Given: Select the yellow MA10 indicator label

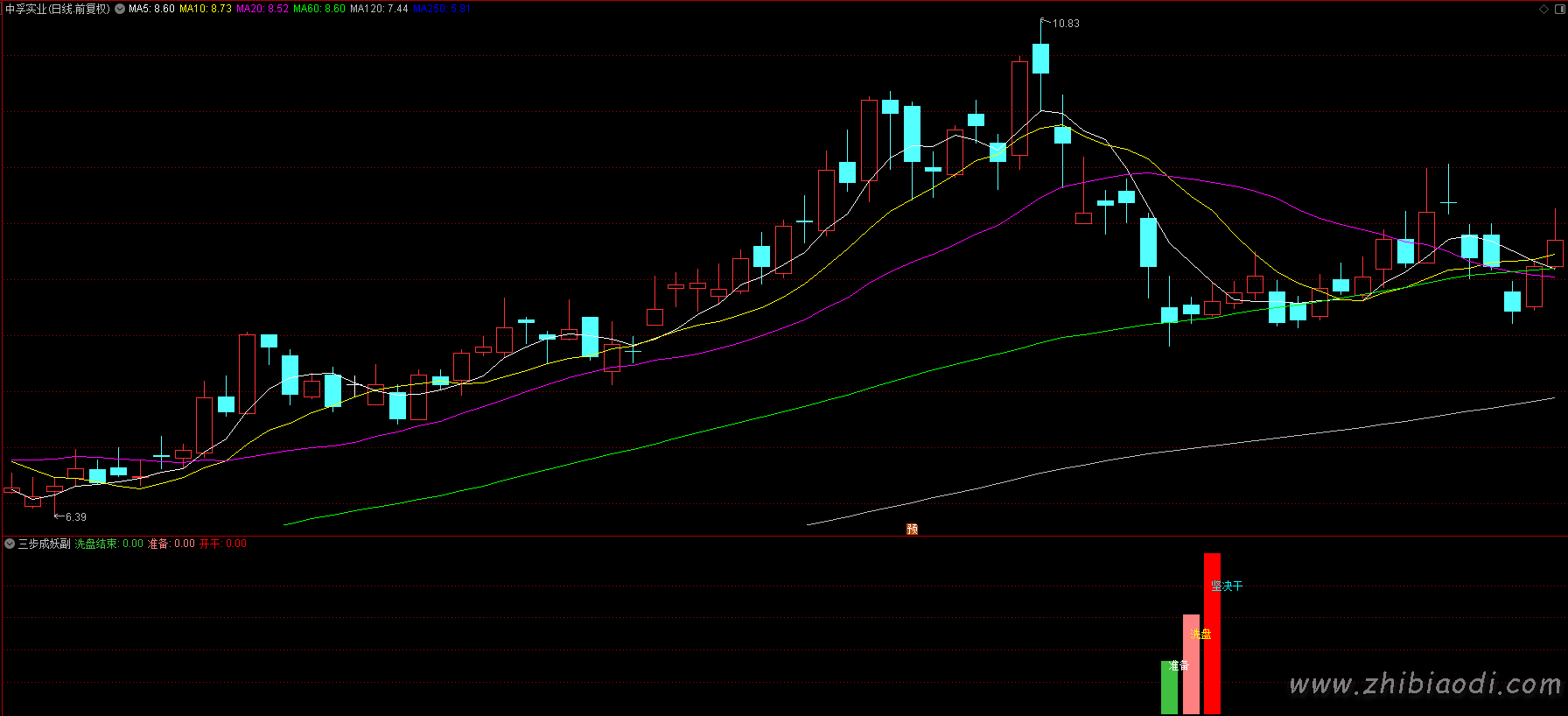Looking at the screenshot, I should tap(206, 9).
